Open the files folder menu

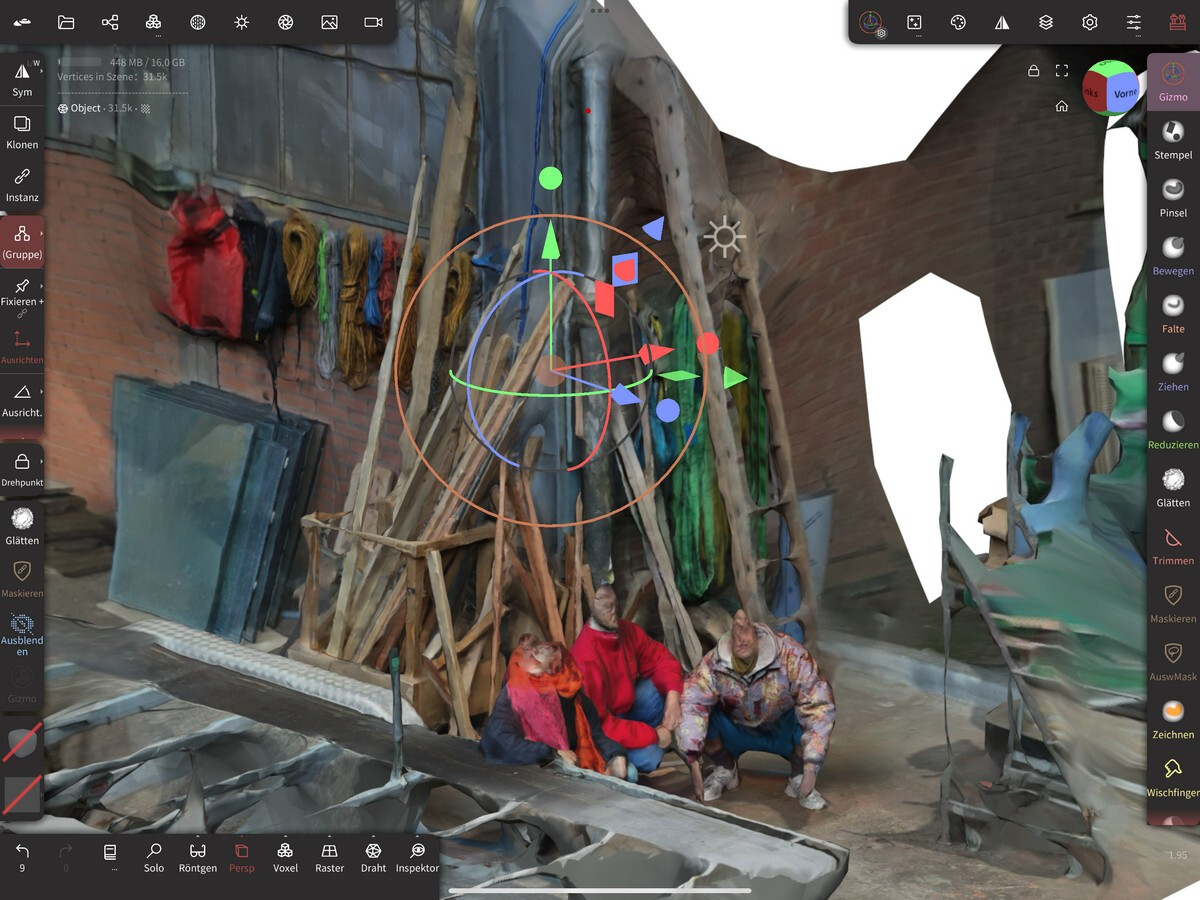coord(66,22)
